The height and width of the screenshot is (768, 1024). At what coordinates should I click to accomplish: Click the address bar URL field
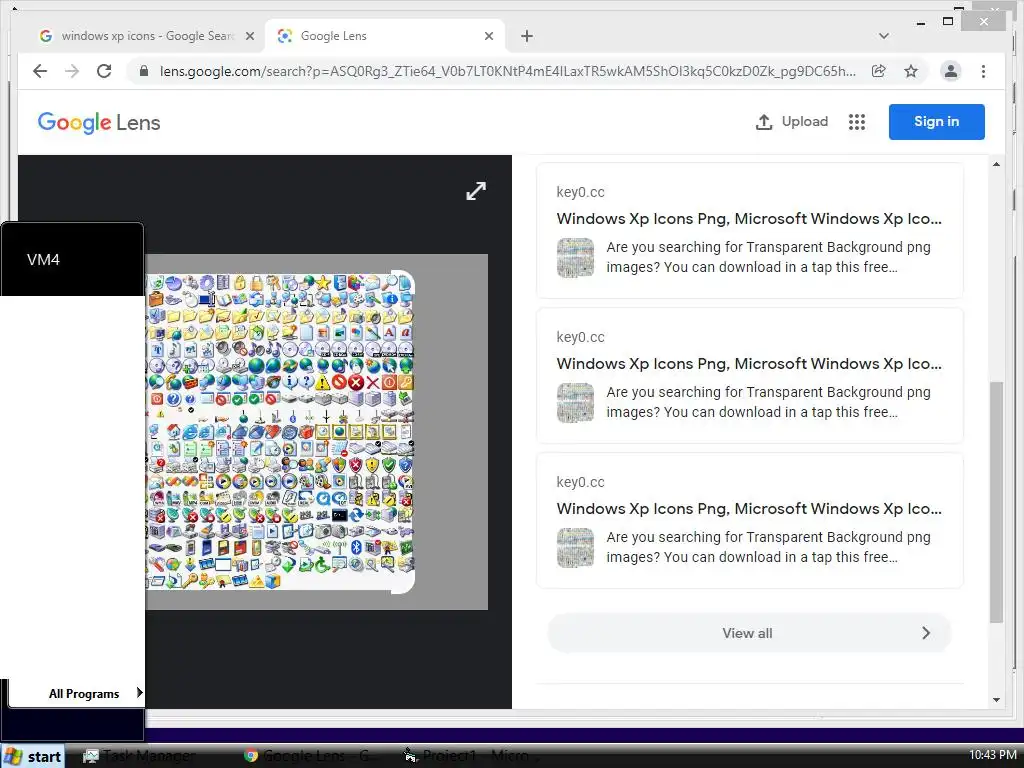(x=507, y=71)
